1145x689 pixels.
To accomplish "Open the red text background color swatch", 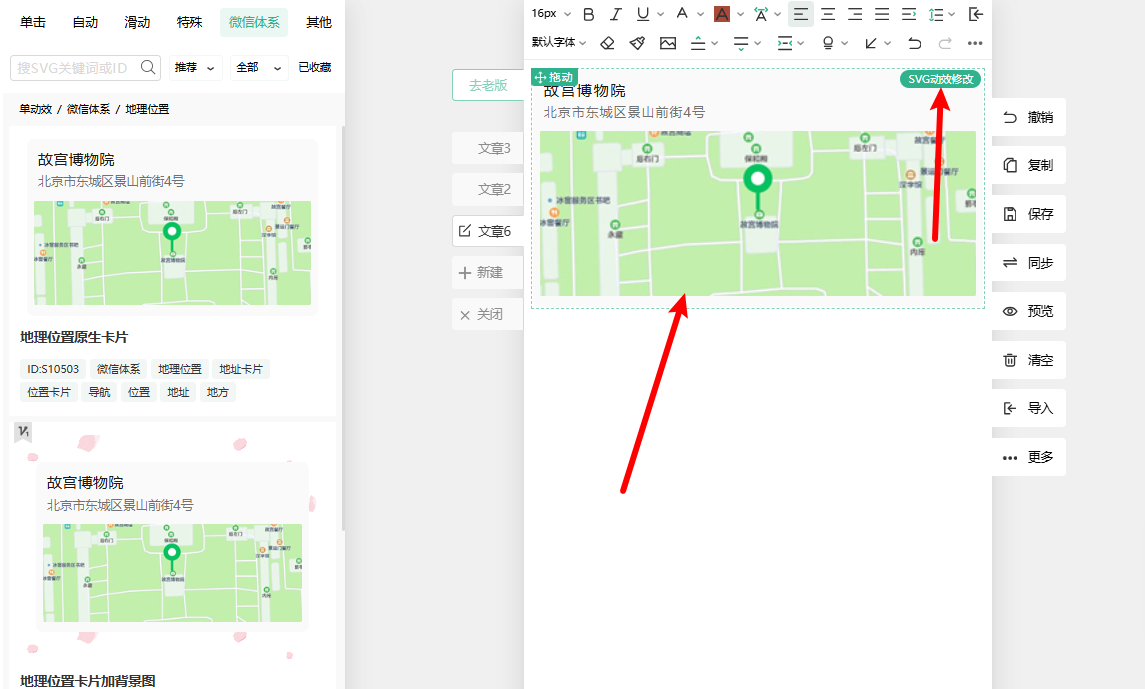I will 722,14.
